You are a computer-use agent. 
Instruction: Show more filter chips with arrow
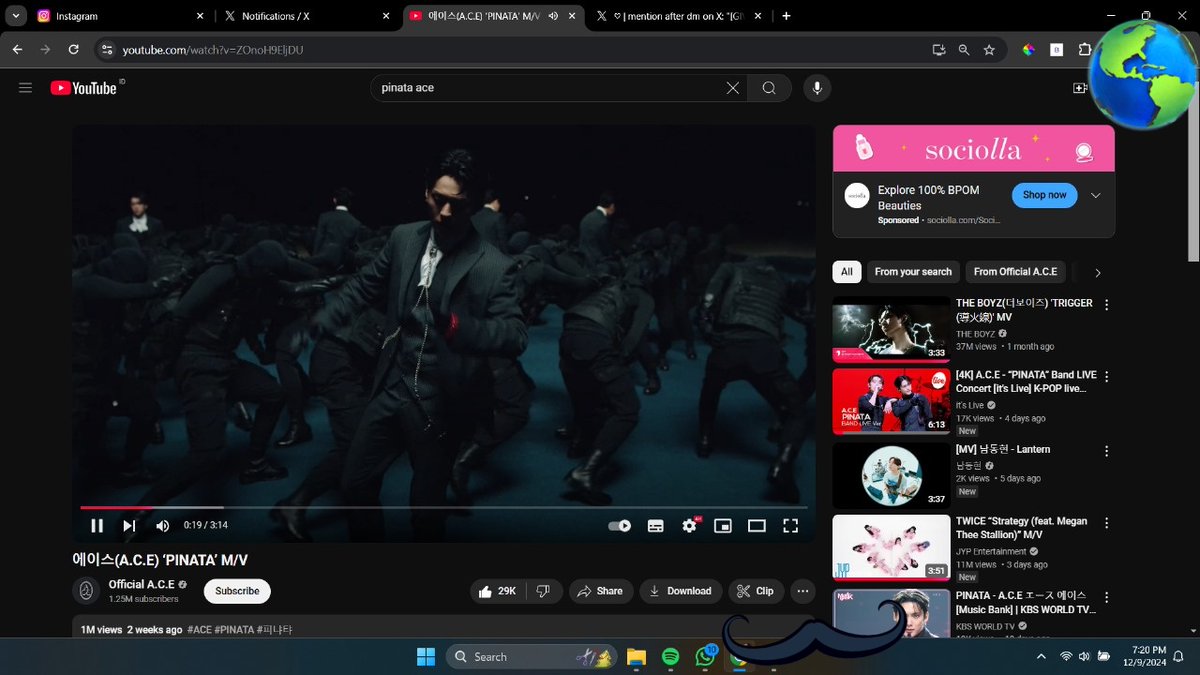[1098, 272]
